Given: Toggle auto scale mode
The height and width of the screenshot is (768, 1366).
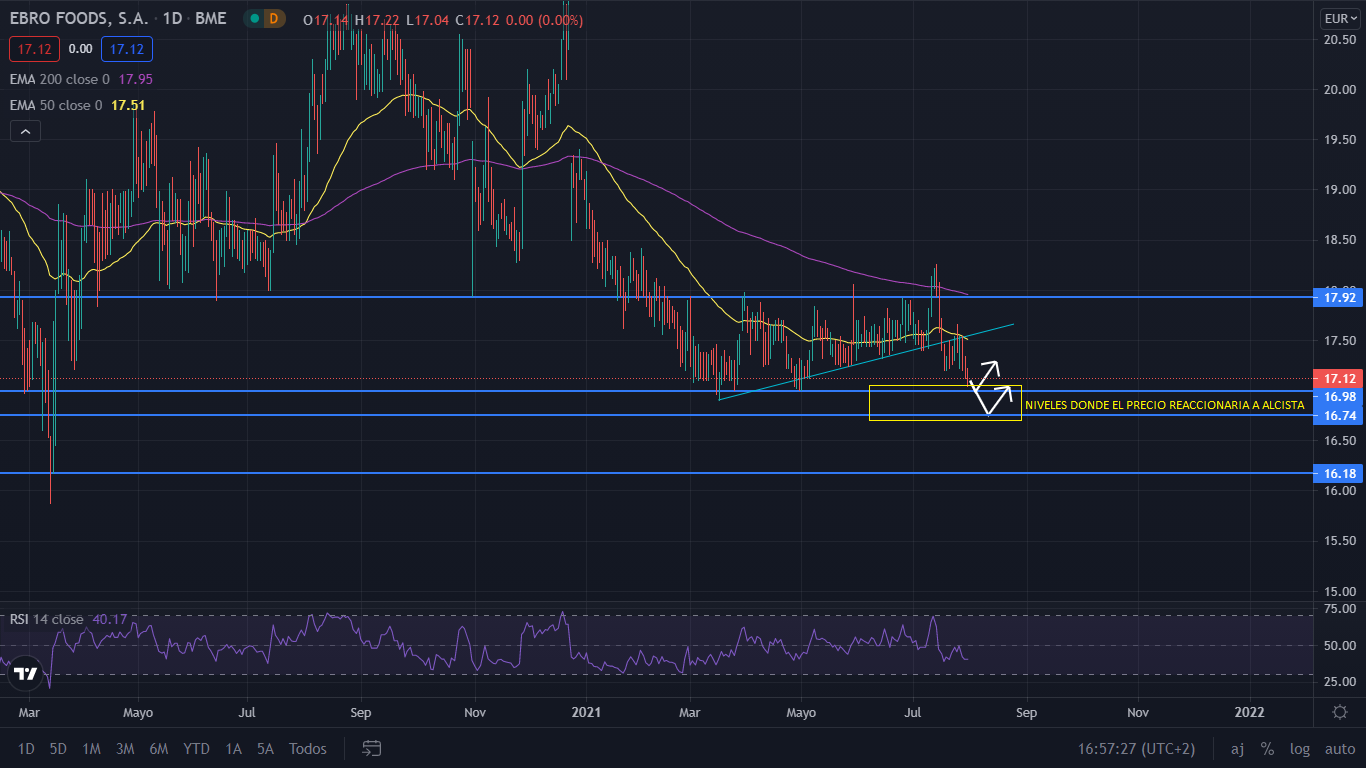Looking at the screenshot, I should (x=1340, y=748).
